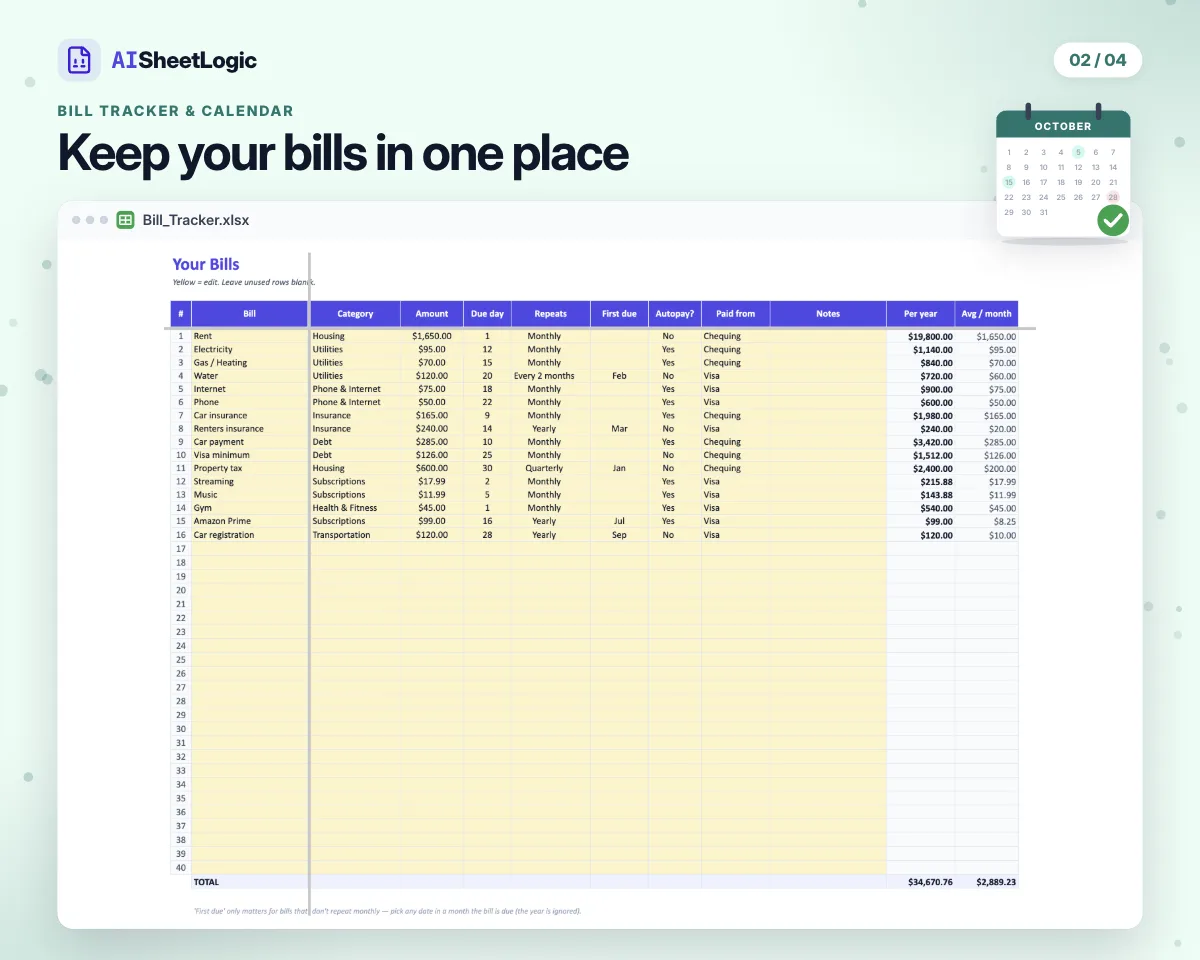
Task: Select the Gym bill cell
Action: [249, 508]
